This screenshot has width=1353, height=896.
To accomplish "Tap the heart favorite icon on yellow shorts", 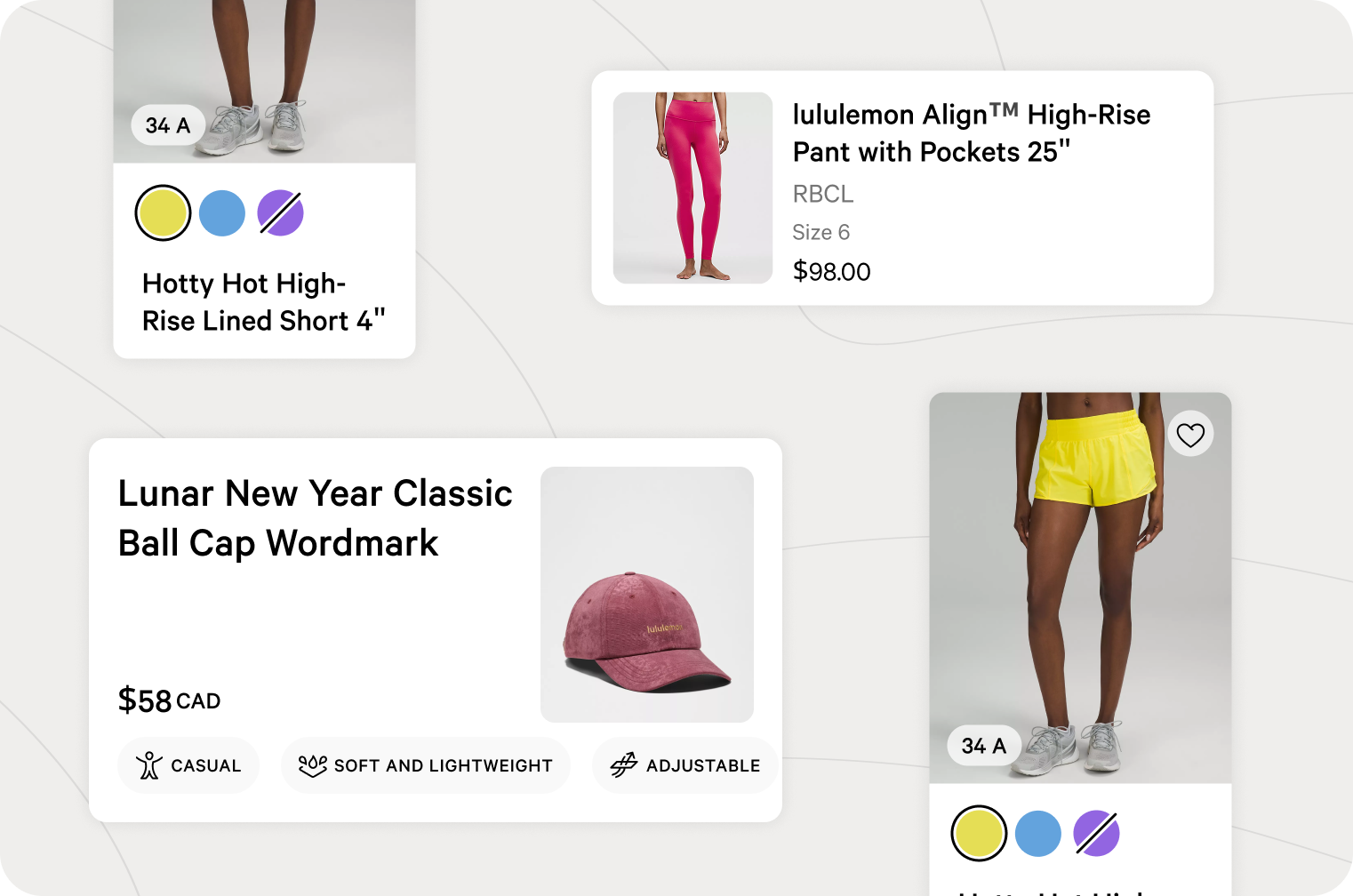I will coord(1190,435).
